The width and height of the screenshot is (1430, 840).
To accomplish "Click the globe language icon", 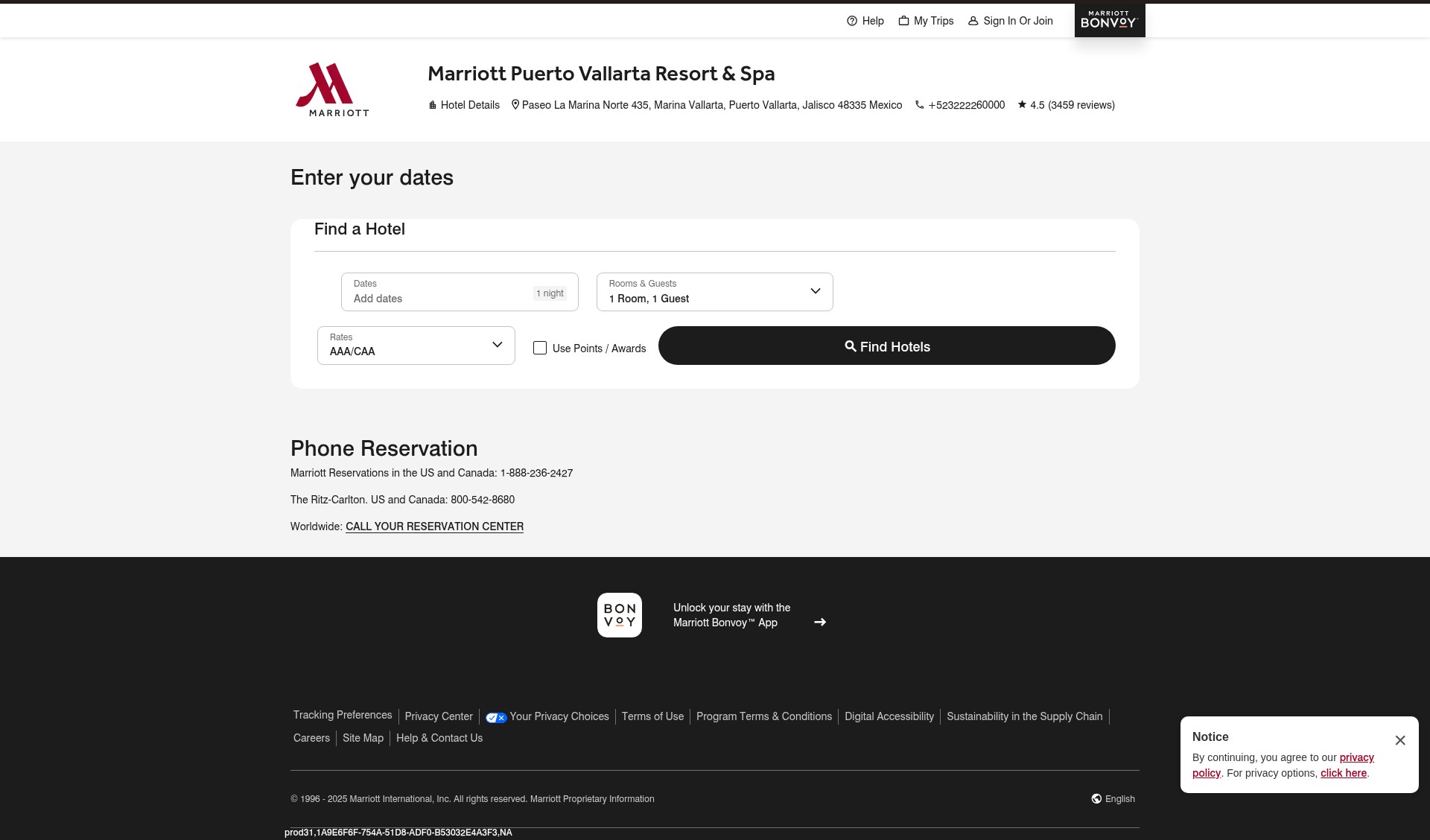I will tap(1096, 799).
